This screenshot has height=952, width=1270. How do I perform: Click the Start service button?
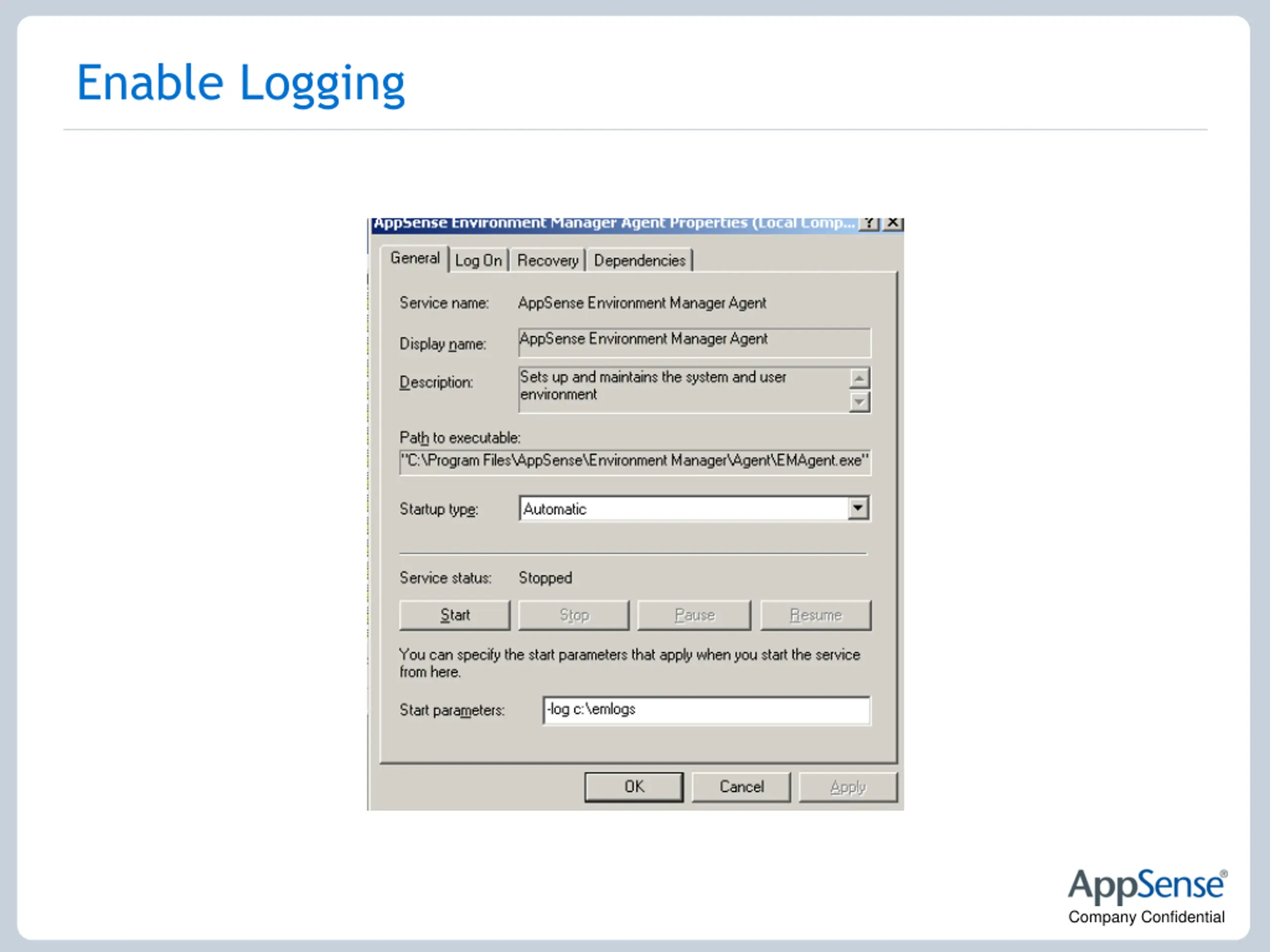[455, 615]
